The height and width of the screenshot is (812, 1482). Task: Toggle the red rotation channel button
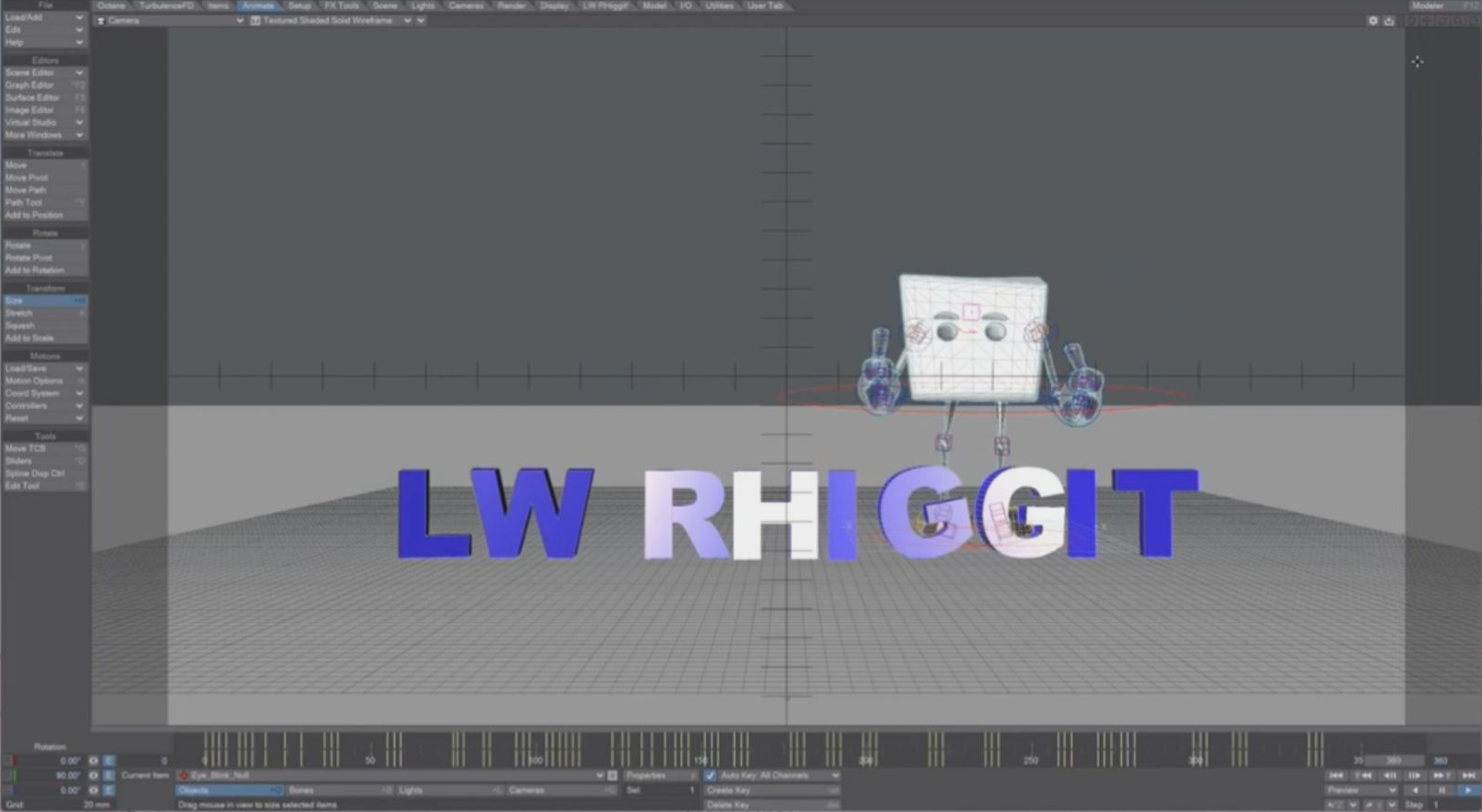12,760
